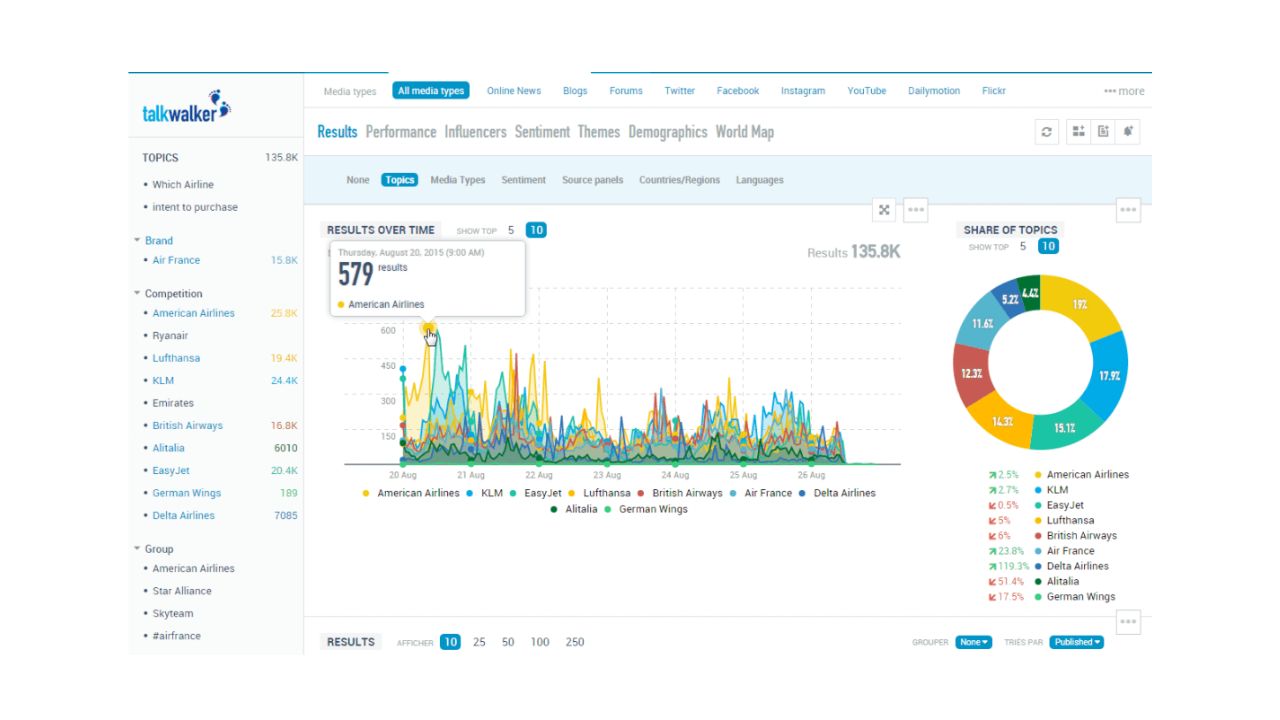Select Star Alliance in Group list

(182, 591)
